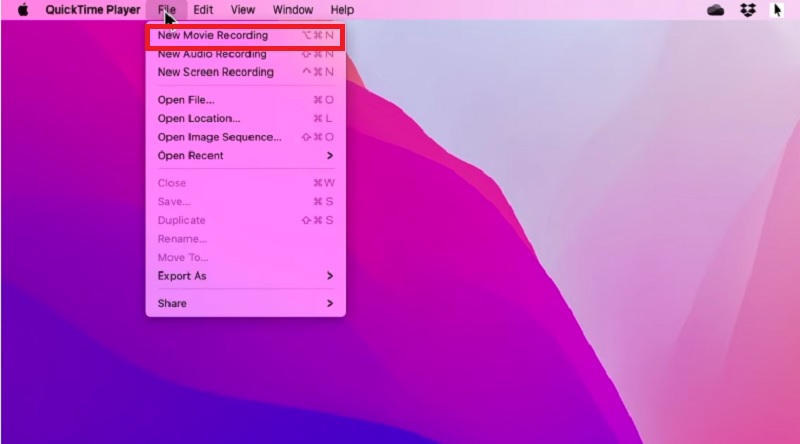Screen dimensions: 800x444
Task: Open the QuickTime Player app menu
Action: point(93,10)
